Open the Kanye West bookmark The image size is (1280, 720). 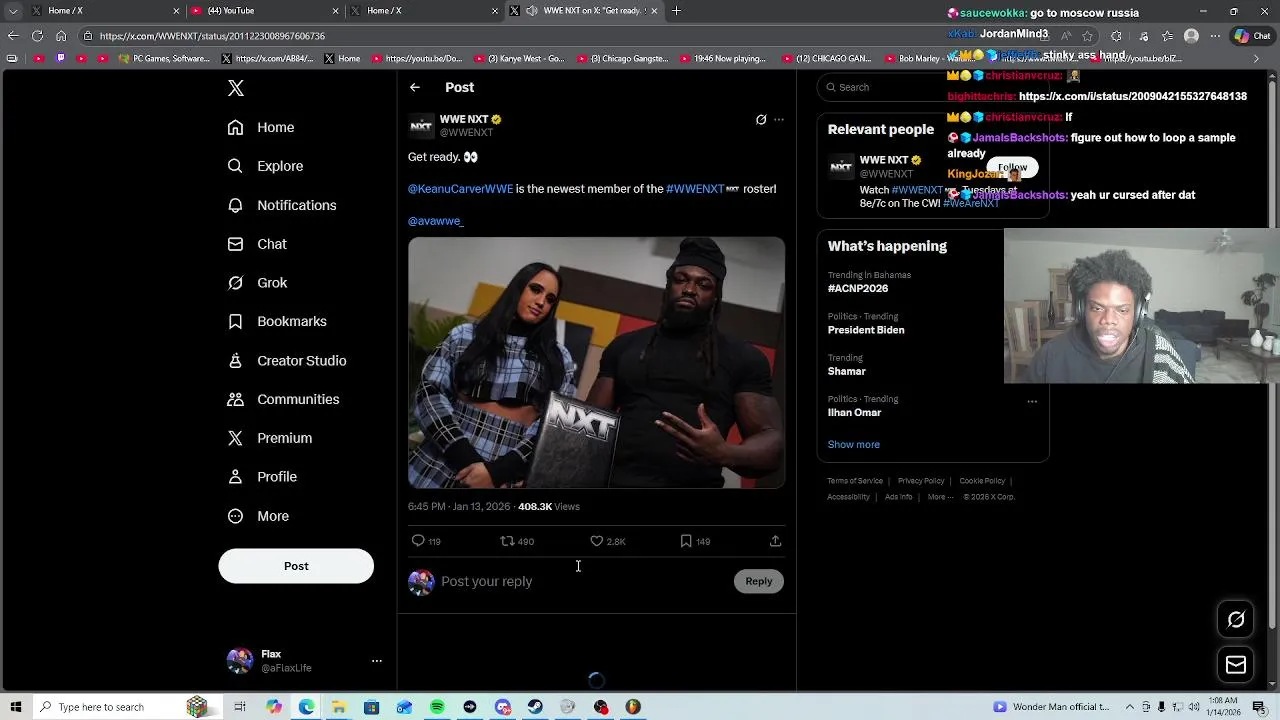pyautogui.click(x=521, y=59)
